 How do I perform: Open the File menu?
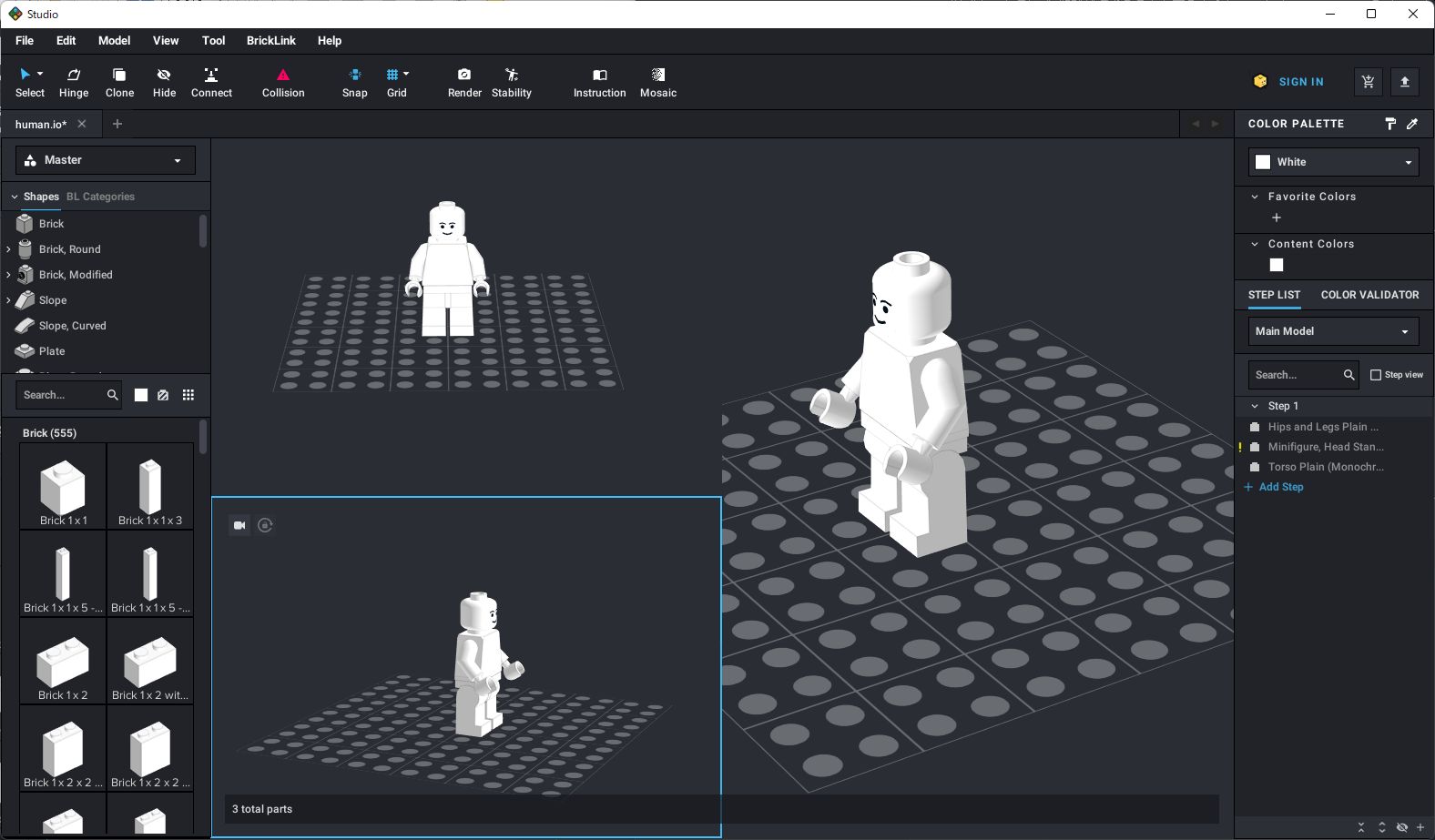(x=25, y=40)
